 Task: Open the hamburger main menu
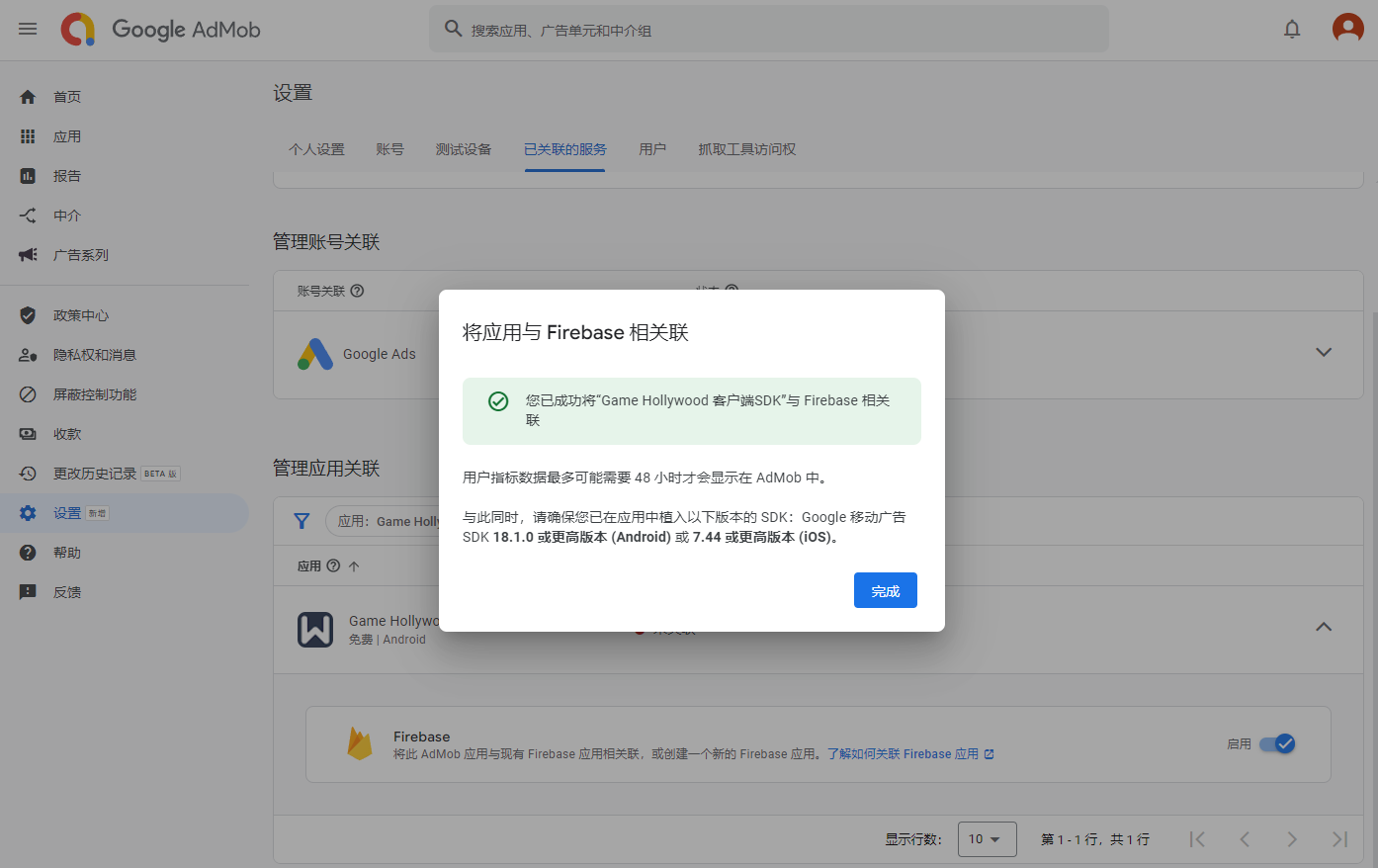[x=28, y=29]
